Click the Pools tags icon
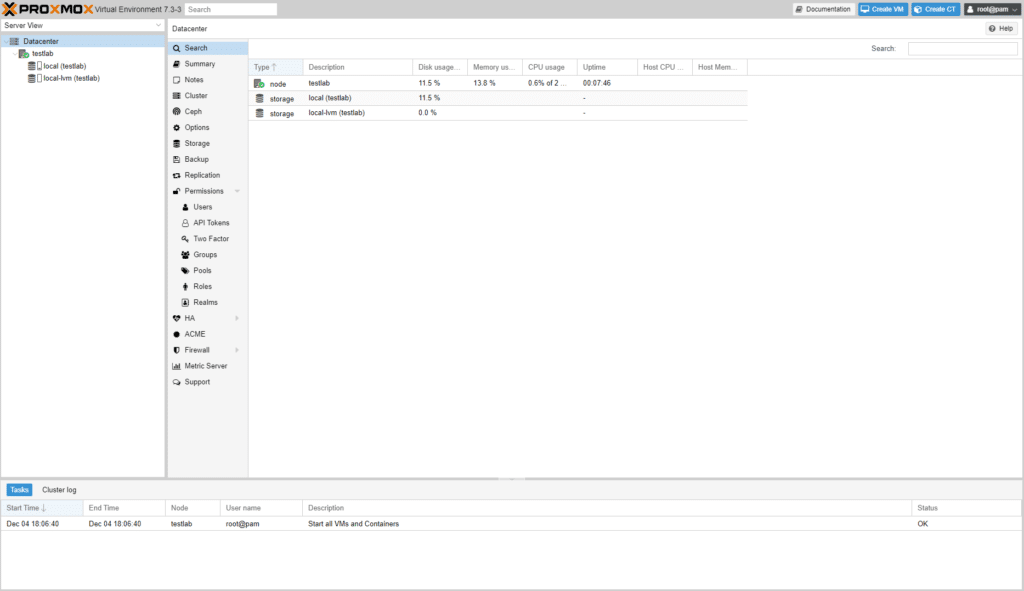The image size is (1024, 591). click(x=185, y=270)
